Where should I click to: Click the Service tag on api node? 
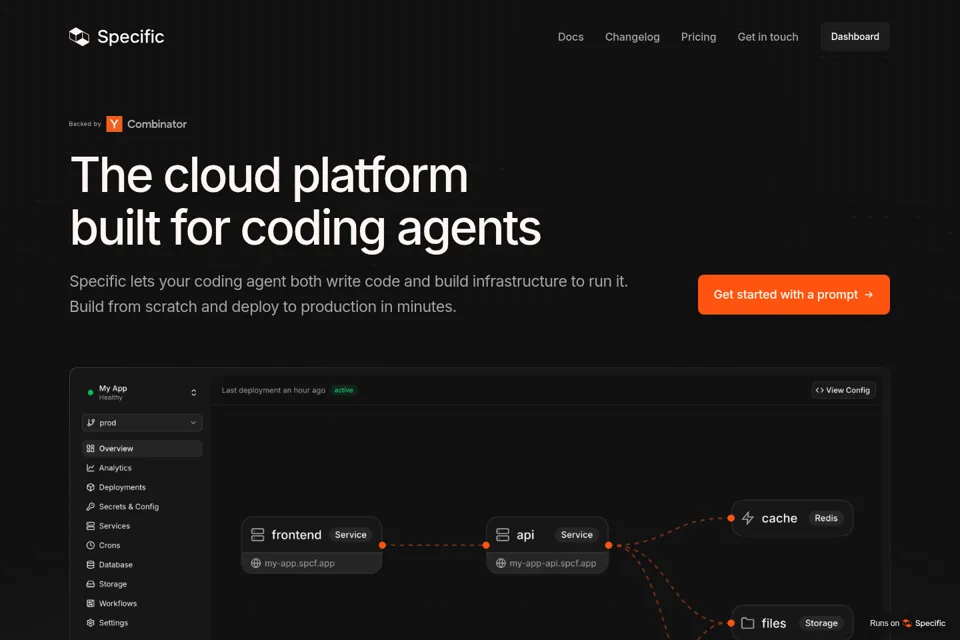click(577, 535)
